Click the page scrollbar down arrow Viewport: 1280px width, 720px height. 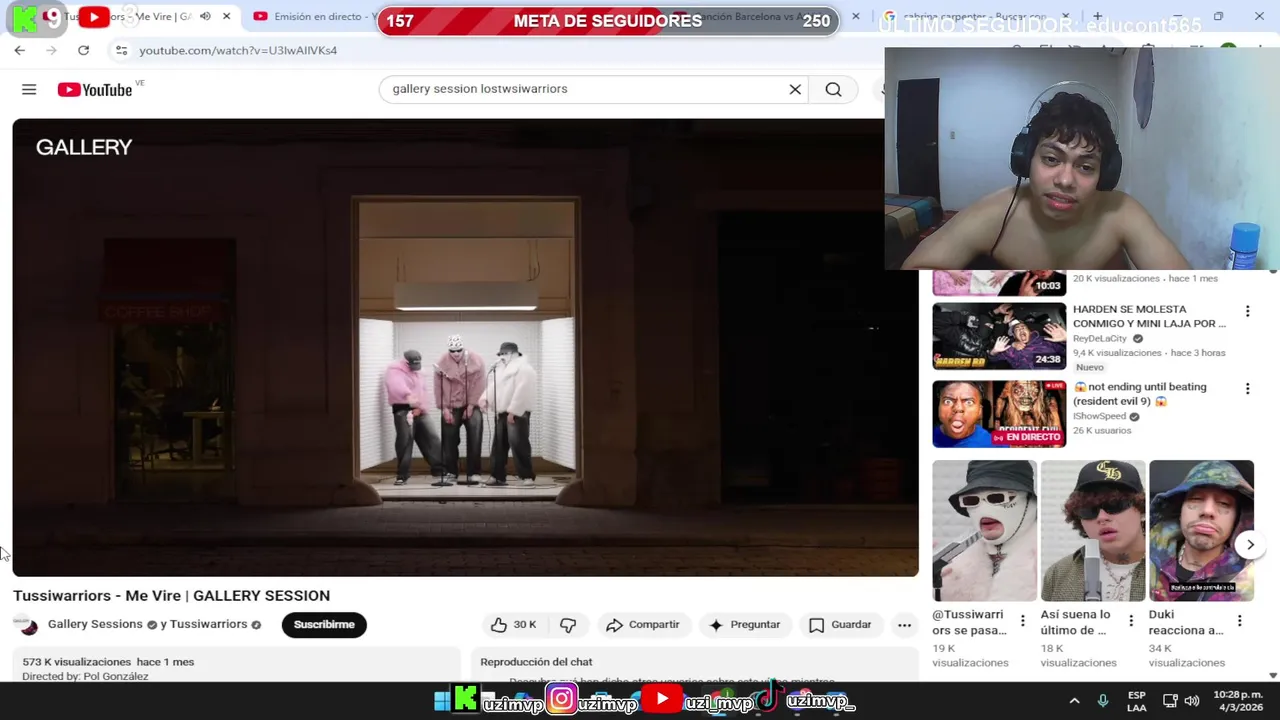pos(1273,676)
